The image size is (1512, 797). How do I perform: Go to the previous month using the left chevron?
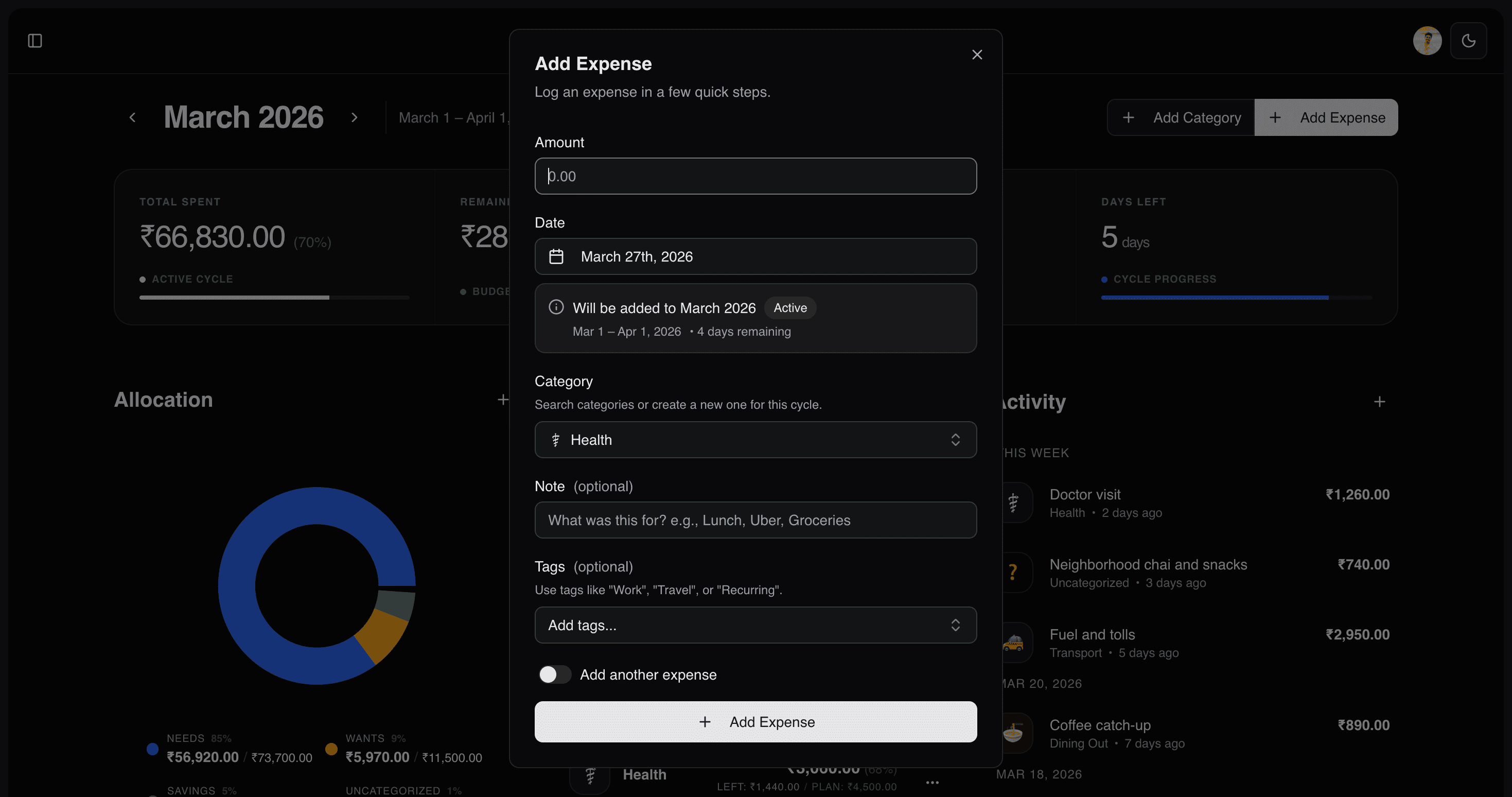[x=132, y=117]
